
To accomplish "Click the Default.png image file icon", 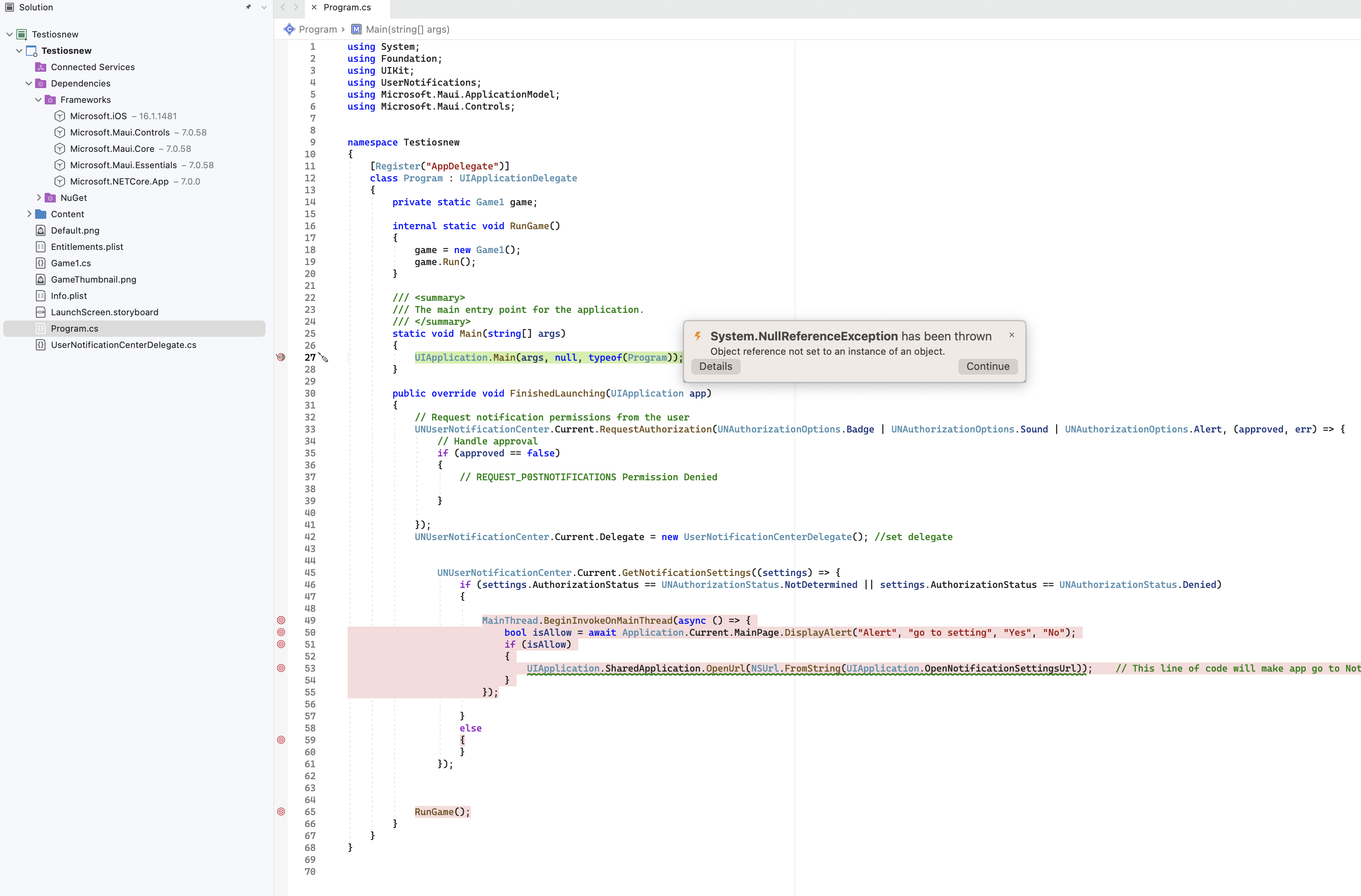I will click(41, 230).
